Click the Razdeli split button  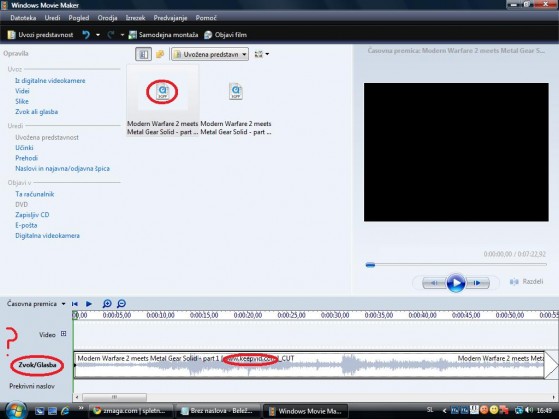click(527, 282)
